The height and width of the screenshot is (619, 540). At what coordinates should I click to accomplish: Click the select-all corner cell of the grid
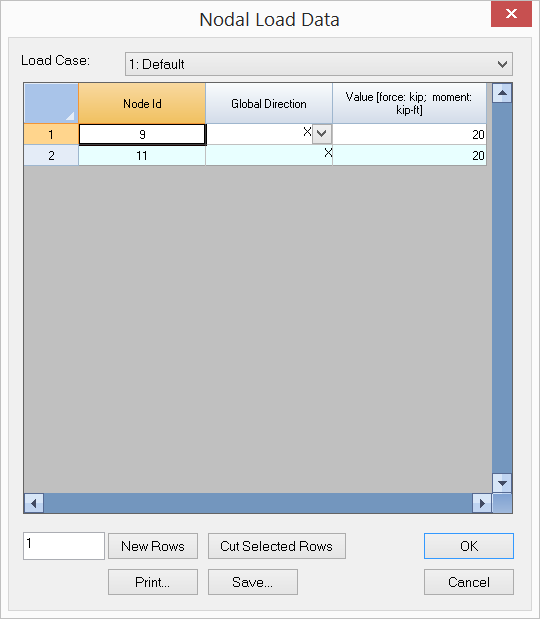51,103
